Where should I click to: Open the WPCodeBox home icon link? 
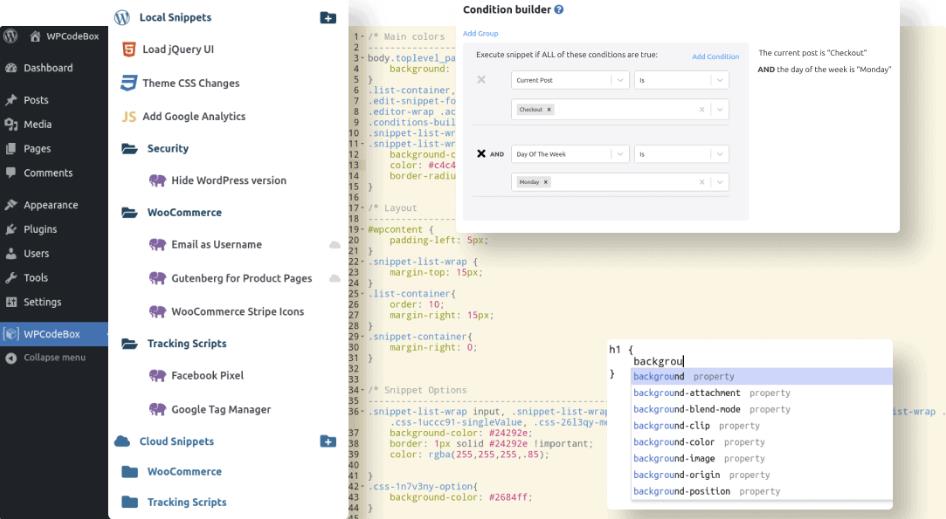point(35,36)
